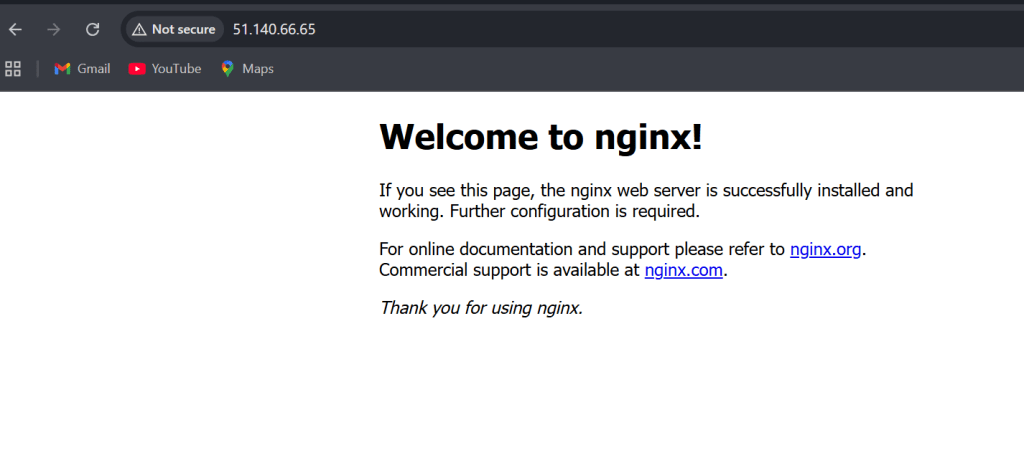Open the YouTube bookmark label

[x=176, y=69]
